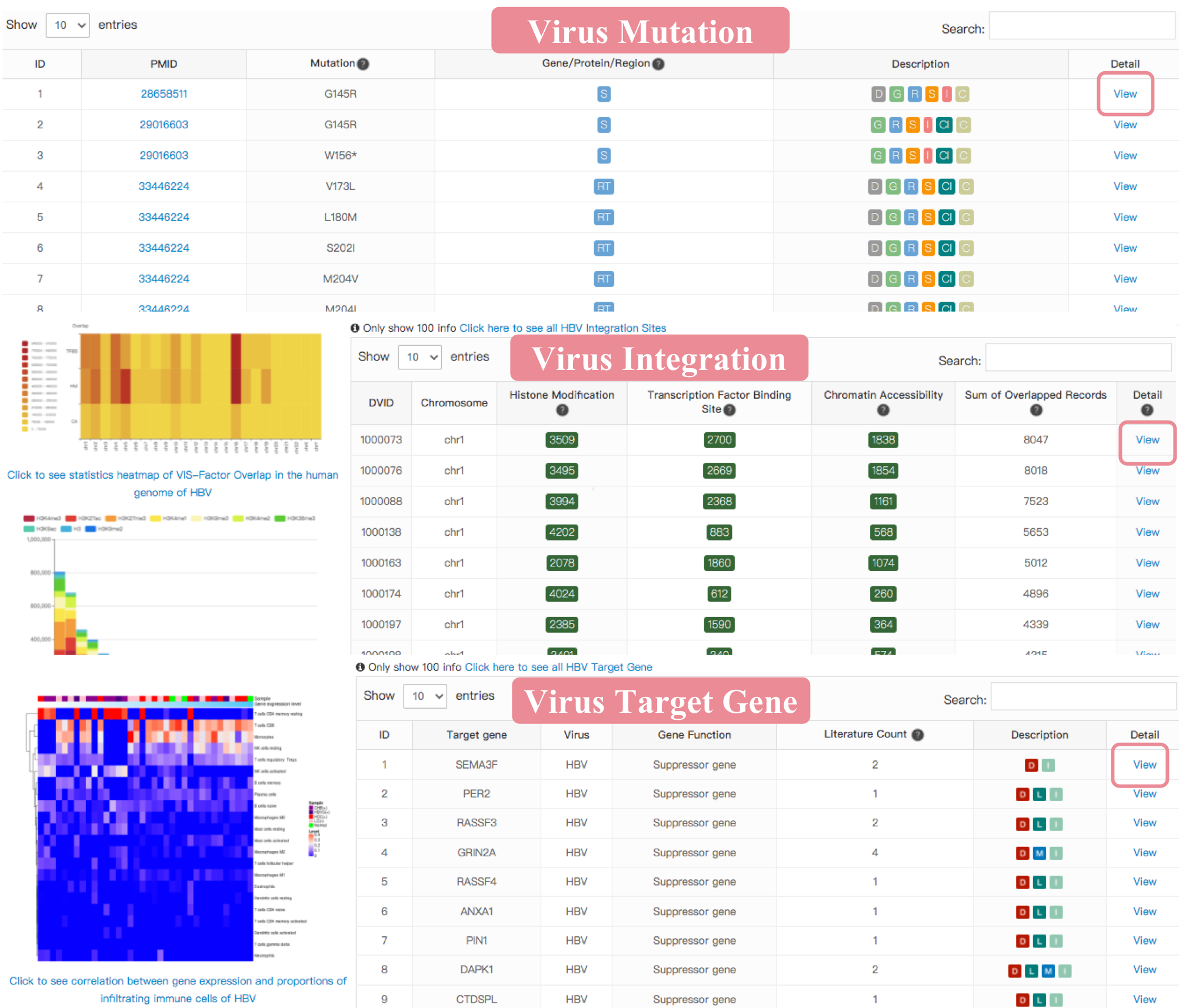Click the Gene/Protein/Region help question mark icon
This screenshot has width=1179, height=1008.
coord(659,64)
